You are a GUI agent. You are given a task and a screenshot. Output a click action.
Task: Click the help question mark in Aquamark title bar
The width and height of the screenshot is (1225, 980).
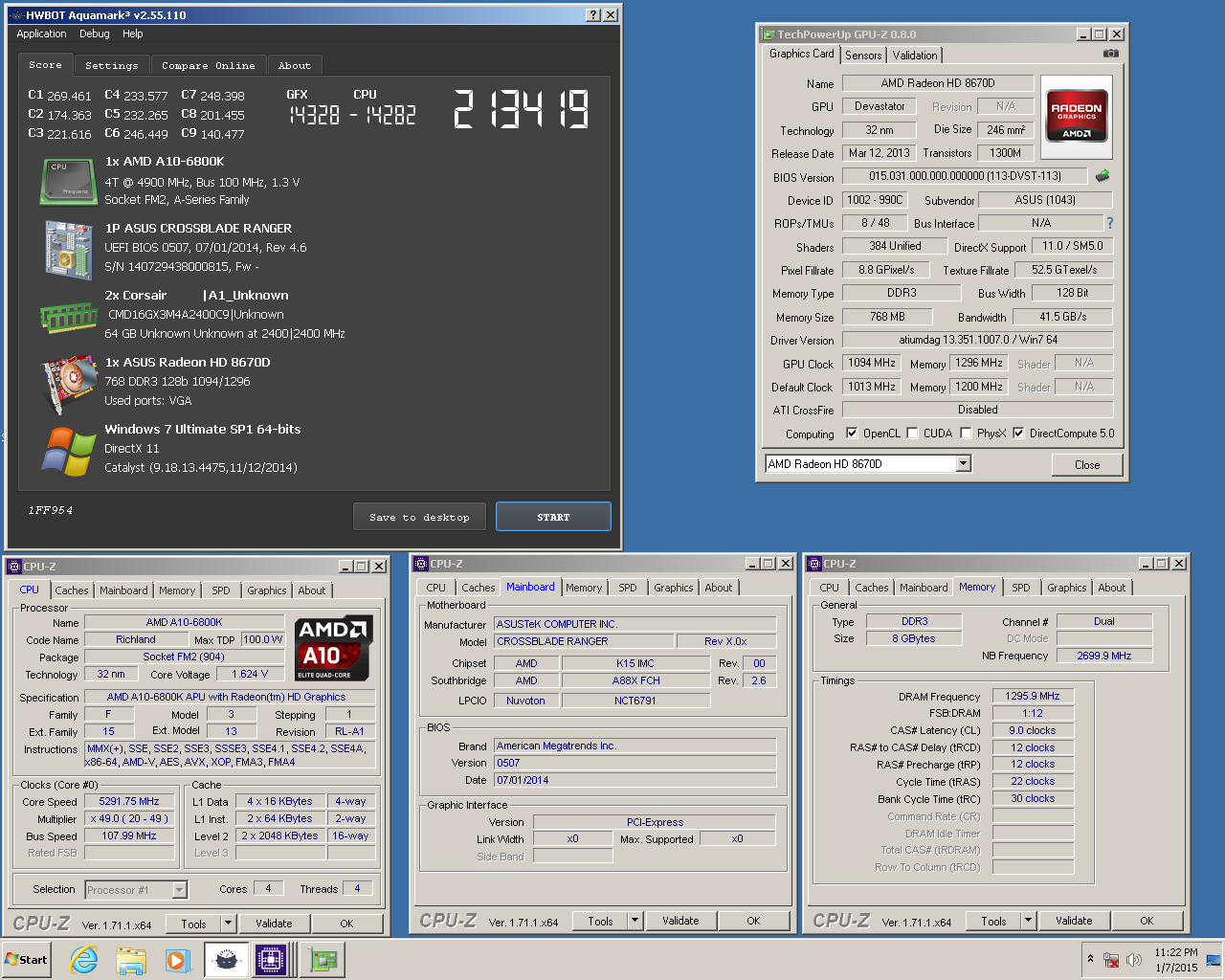[x=593, y=15]
